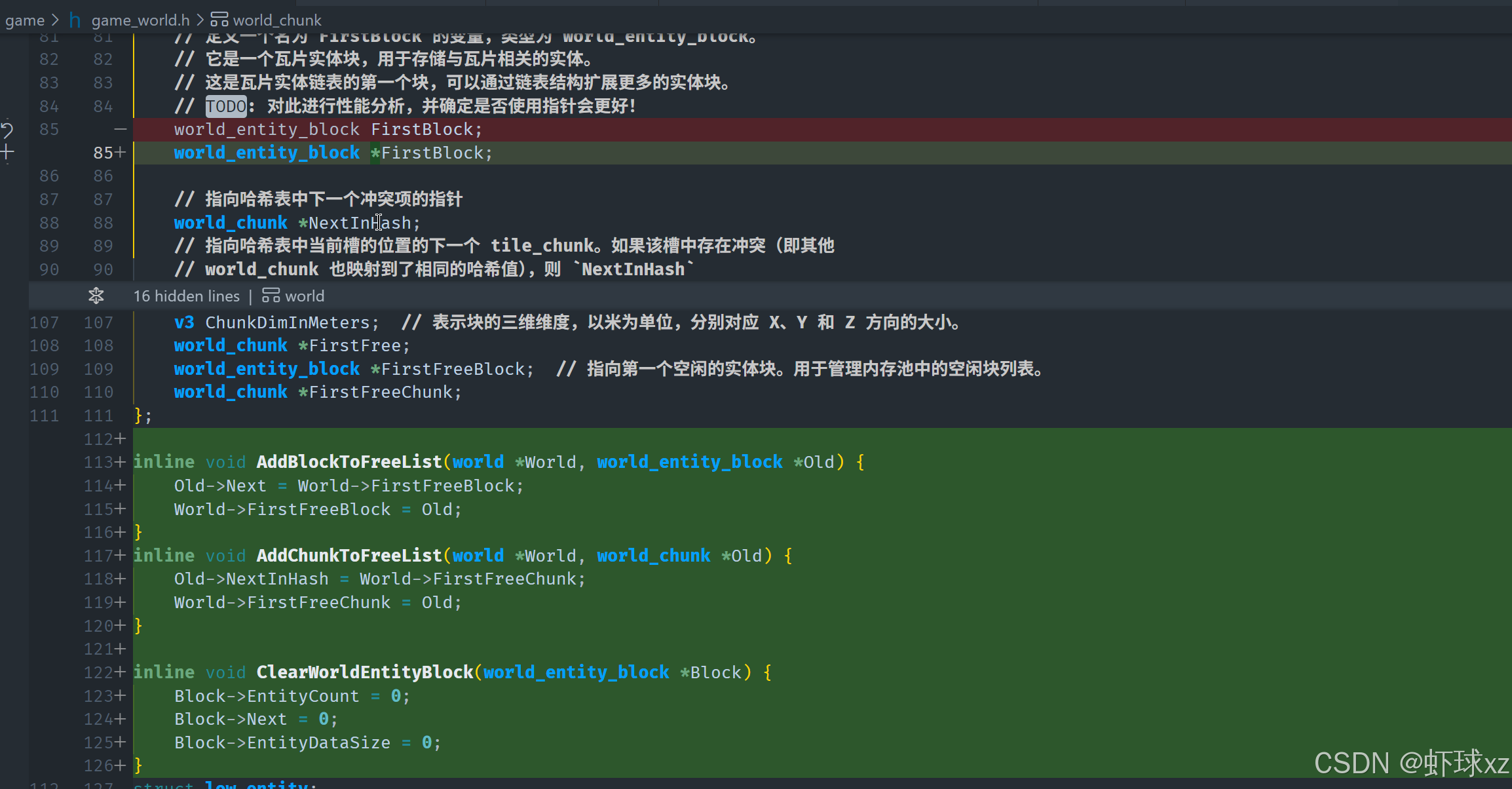Screen dimensions: 1512x789
Task: Click the ClearWorldEntityBlock function name
Action: pyautogui.click(x=365, y=672)
